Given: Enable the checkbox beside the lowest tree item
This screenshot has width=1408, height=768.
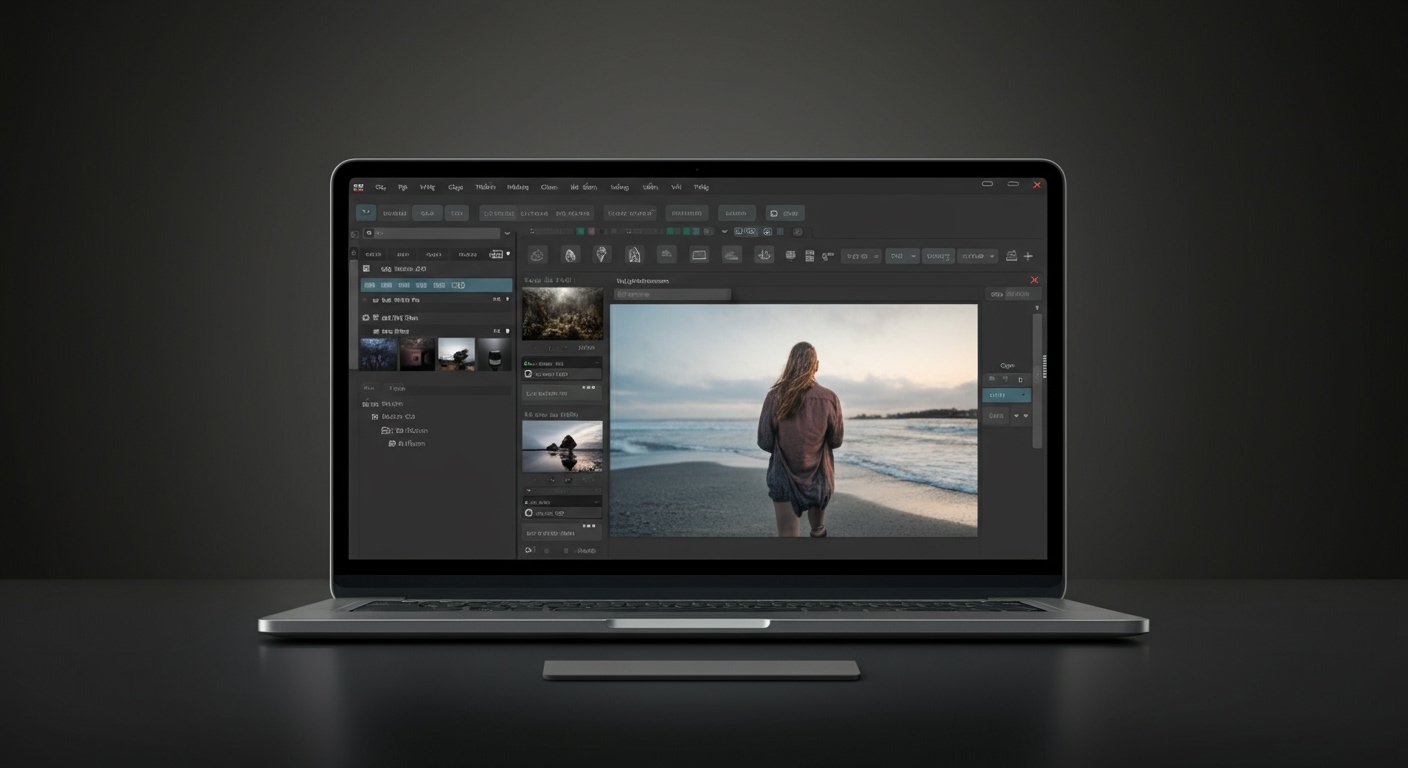Looking at the screenshot, I should point(391,443).
